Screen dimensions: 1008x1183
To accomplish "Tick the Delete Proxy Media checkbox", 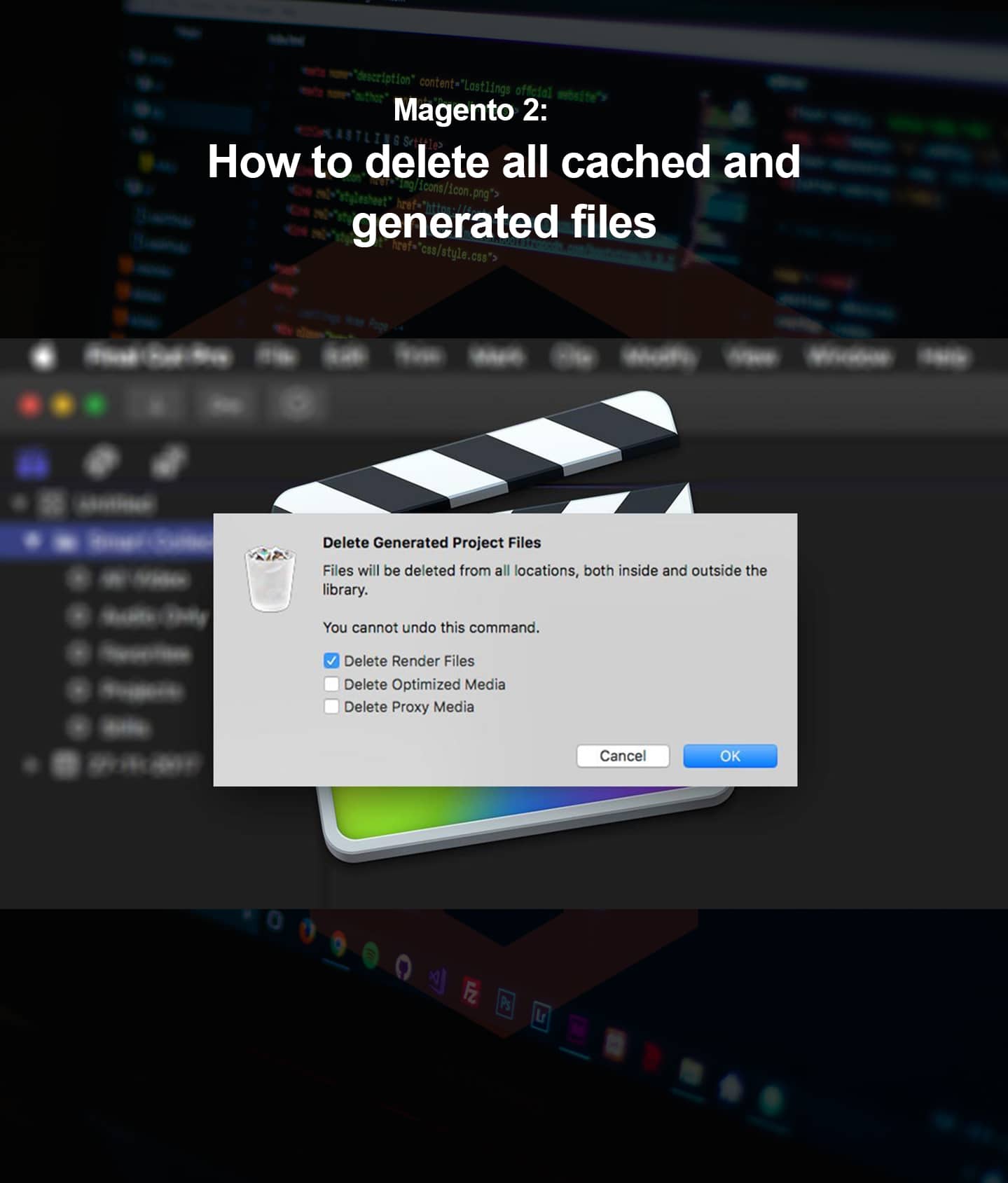I will [x=331, y=706].
